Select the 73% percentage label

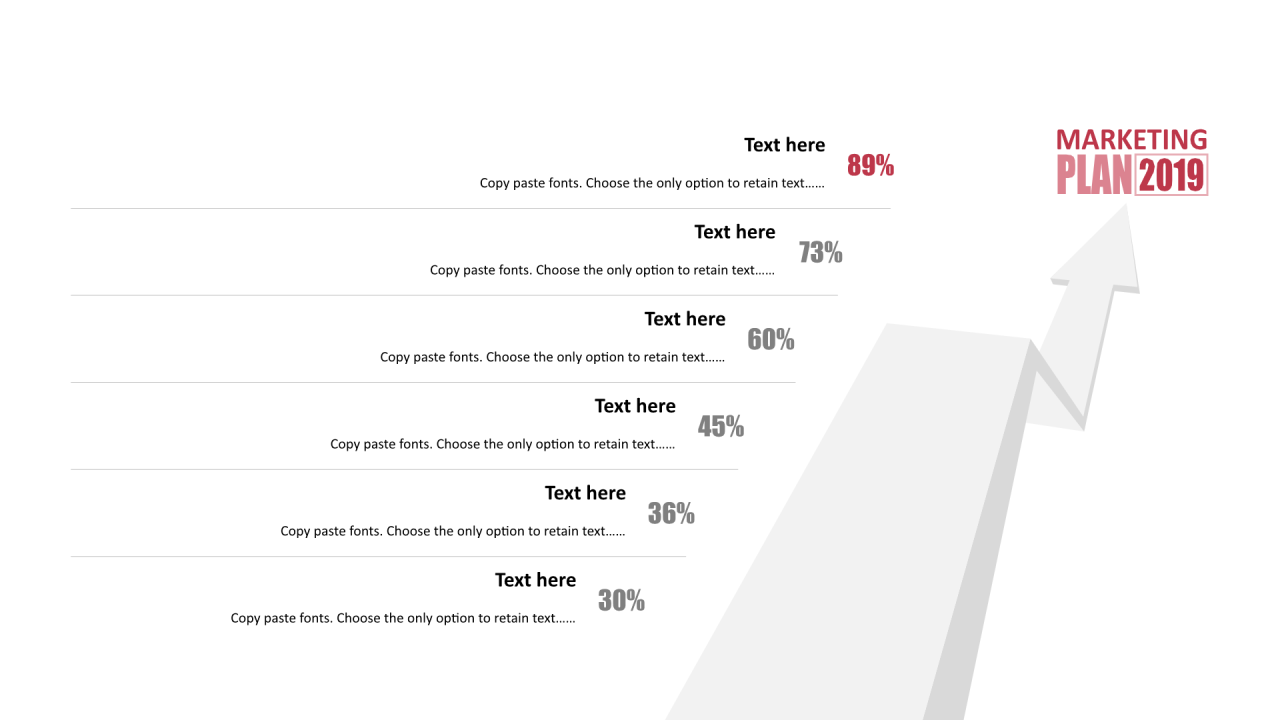point(820,253)
